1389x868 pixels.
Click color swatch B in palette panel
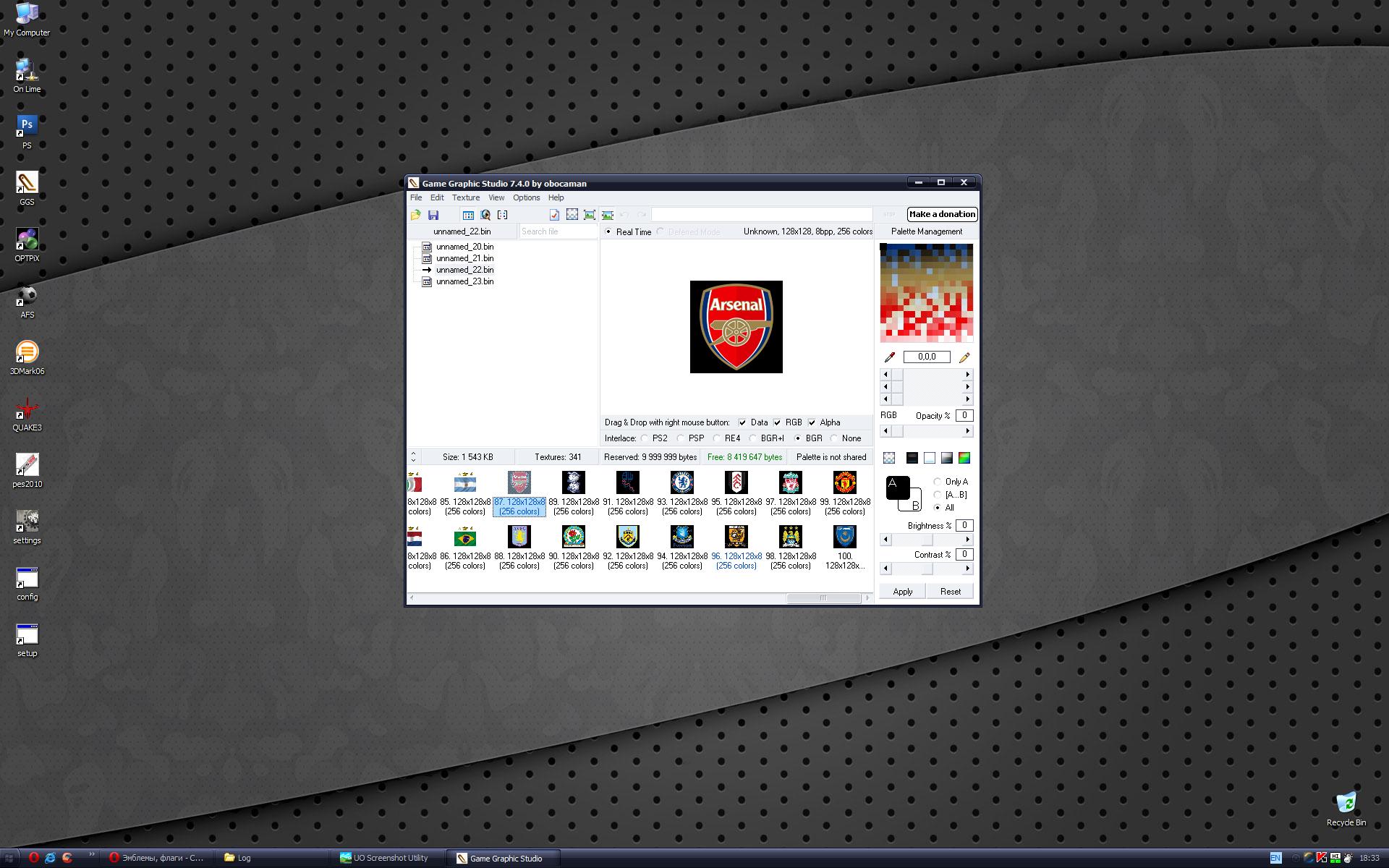916,505
